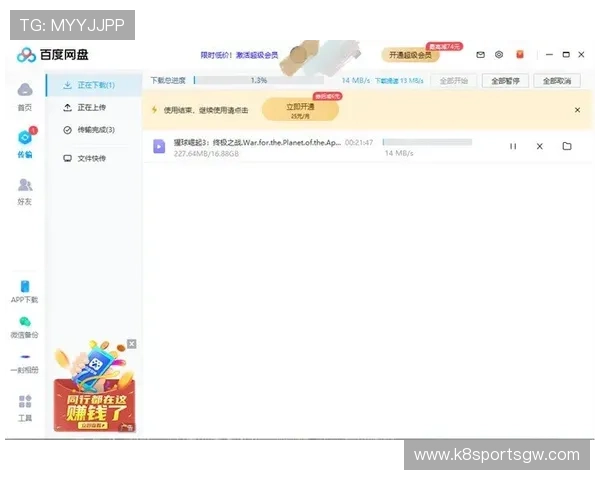Click the 使用结束,继续使用请点击 banner text
This screenshot has width=600, height=480.
[x=206, y=110]
